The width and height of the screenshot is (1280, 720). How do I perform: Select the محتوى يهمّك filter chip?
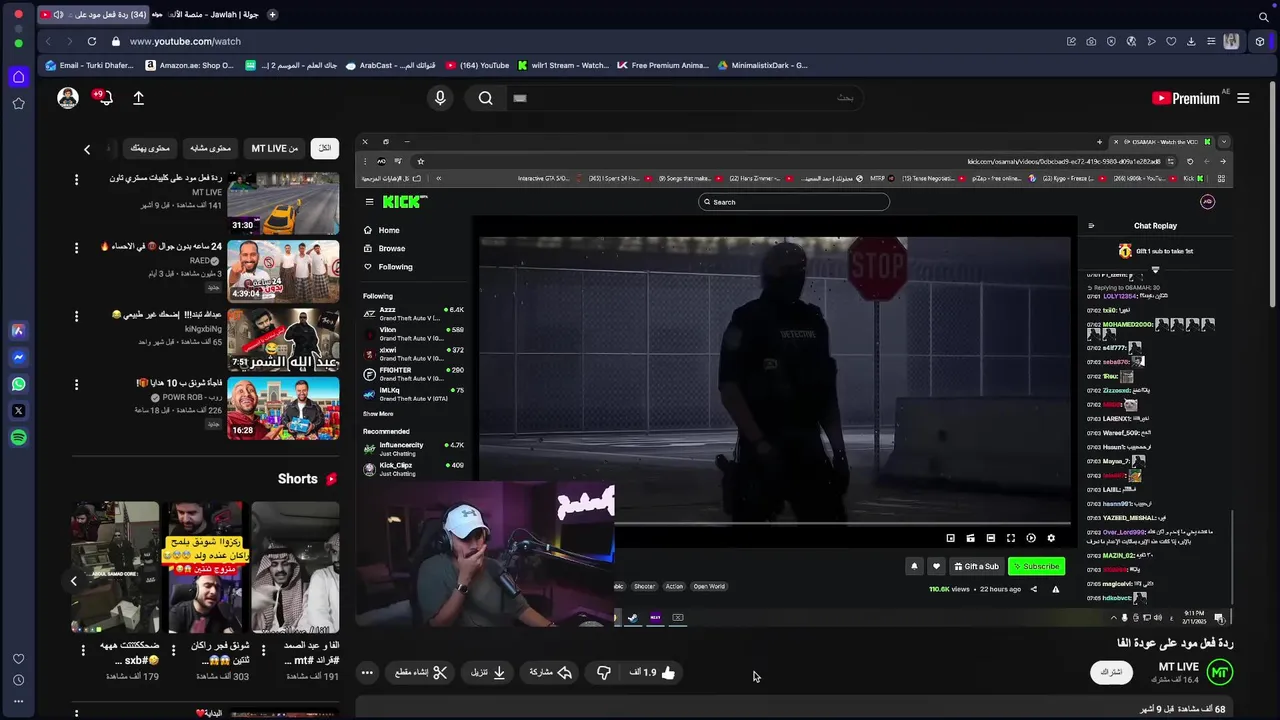(x=150, y=148)
